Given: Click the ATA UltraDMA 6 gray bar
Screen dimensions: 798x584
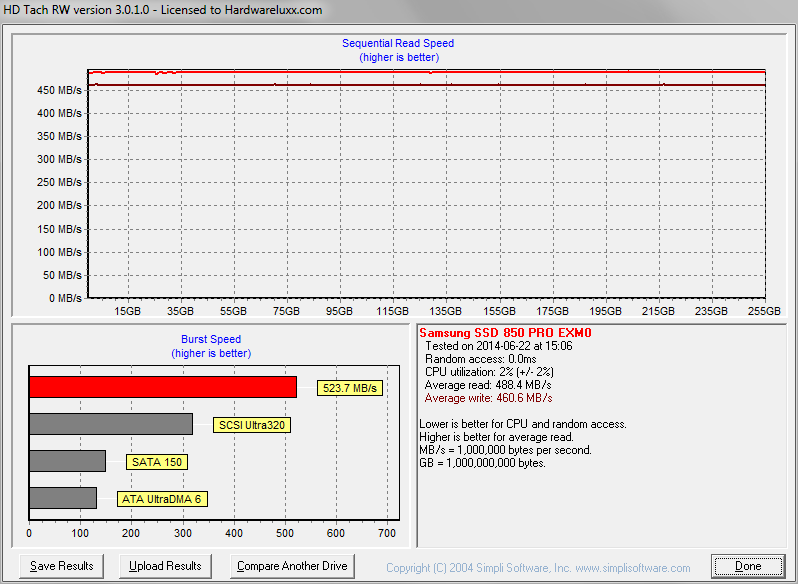Looking at the screenshot, I should pos(63,498).
